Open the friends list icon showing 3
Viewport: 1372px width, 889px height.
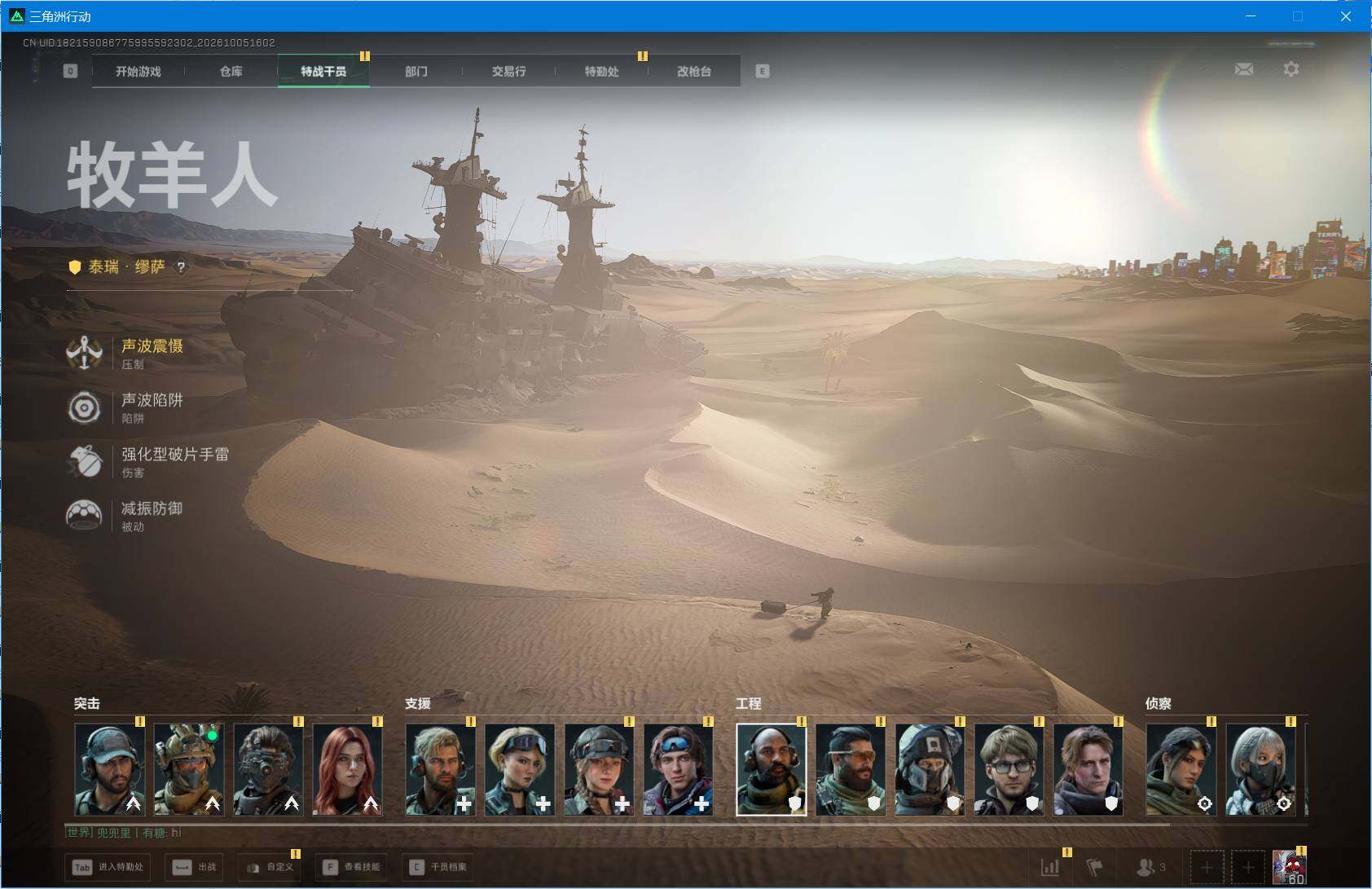click(x=1150, y=867)
